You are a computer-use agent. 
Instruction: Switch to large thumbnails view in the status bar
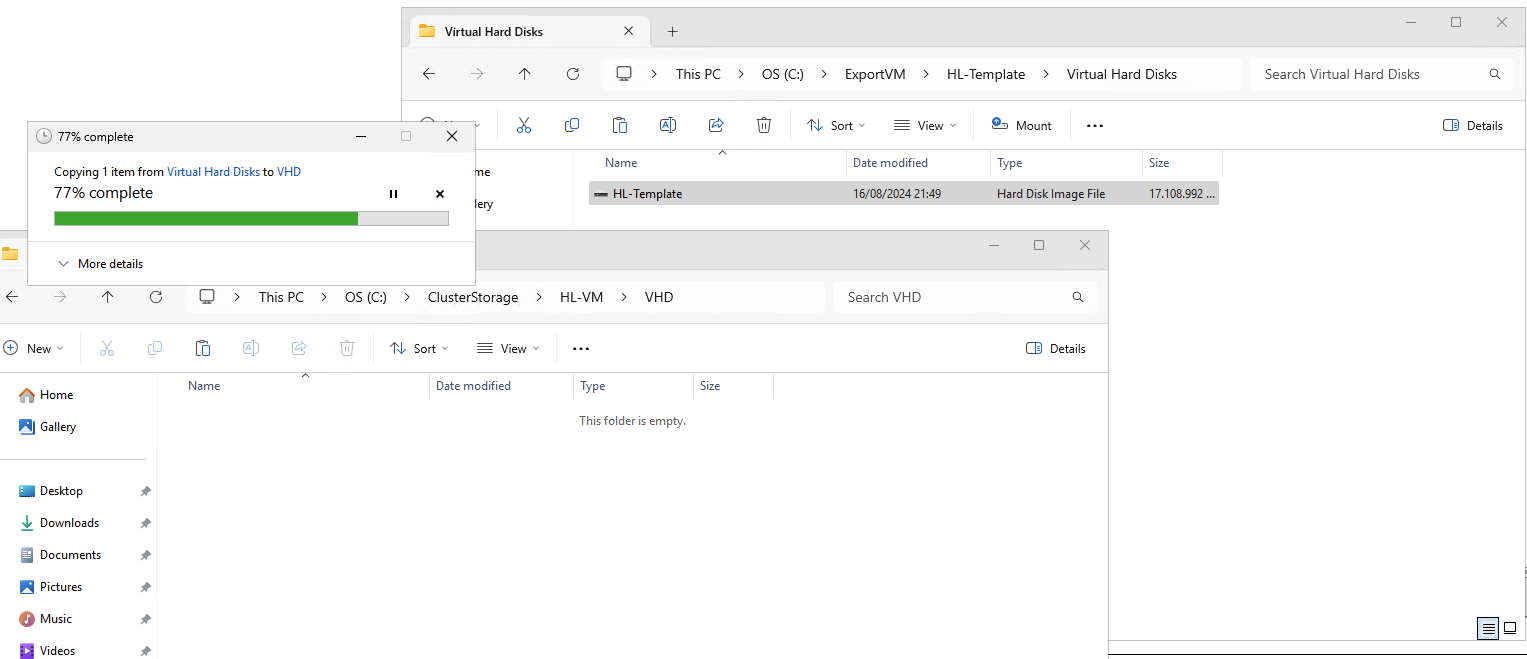(x=1510, y=628)
